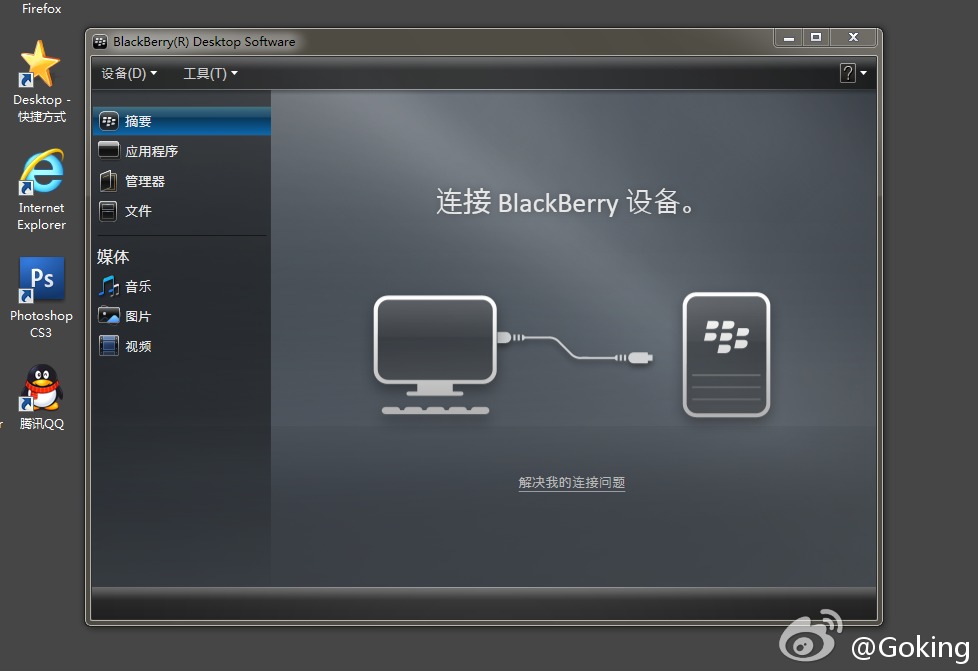Viewport: 978px width, 671px height.
Task: Open the 设备(D) menu
Action: coord(129,74)
